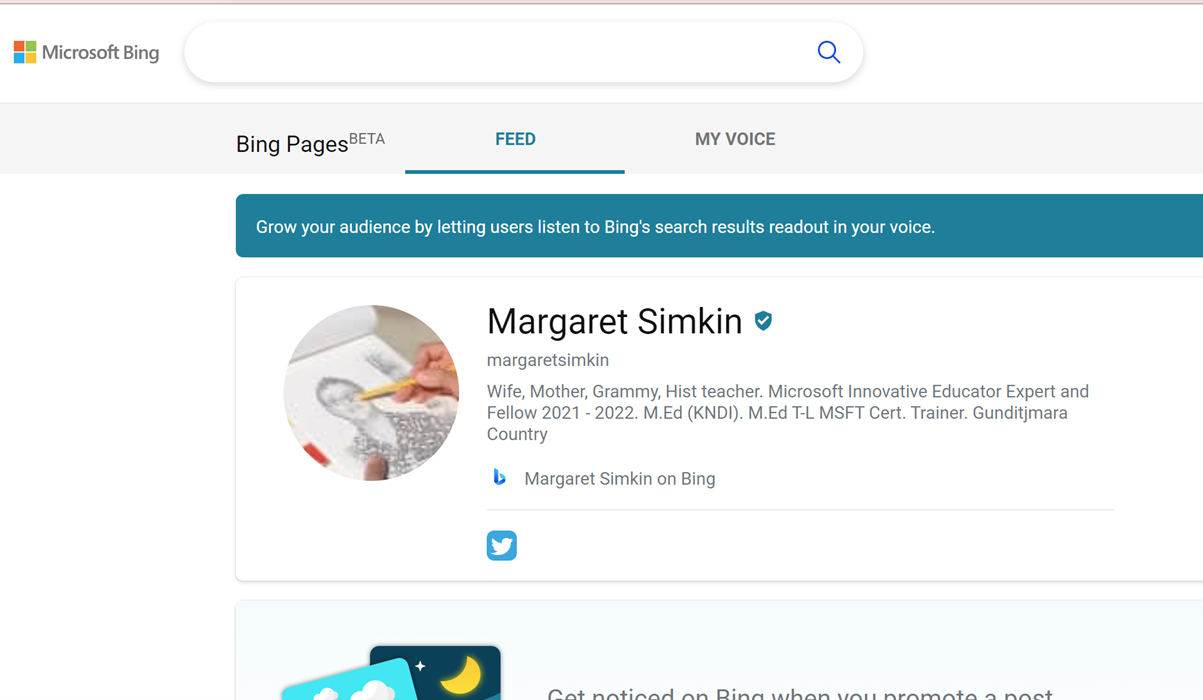Click the magnifying glass search icon
The height and width of the screenshot is (700, 1203).
click(x=828, y=52)
